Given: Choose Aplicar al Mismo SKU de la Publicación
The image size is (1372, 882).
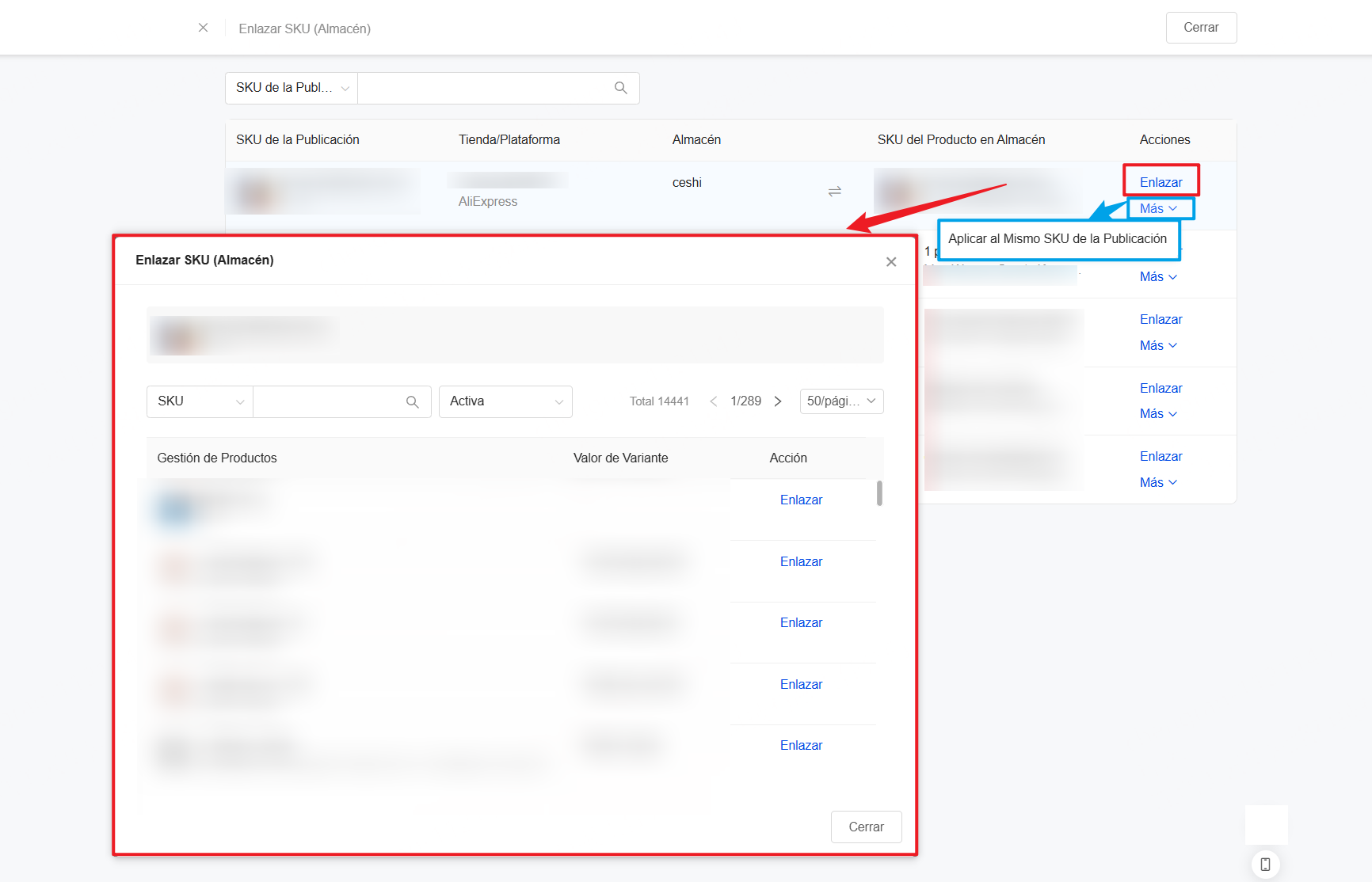Looking at the screenshot, I should point(1057,239).
